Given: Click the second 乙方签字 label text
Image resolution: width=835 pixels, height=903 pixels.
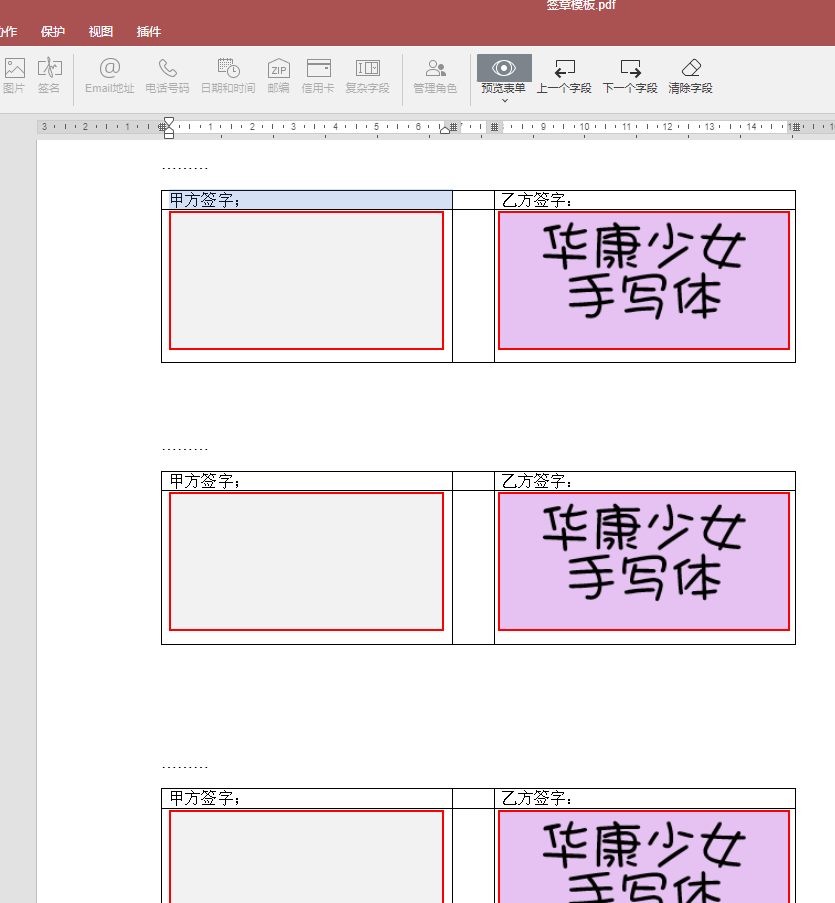Looking at the screenshot, I should 537,481.
